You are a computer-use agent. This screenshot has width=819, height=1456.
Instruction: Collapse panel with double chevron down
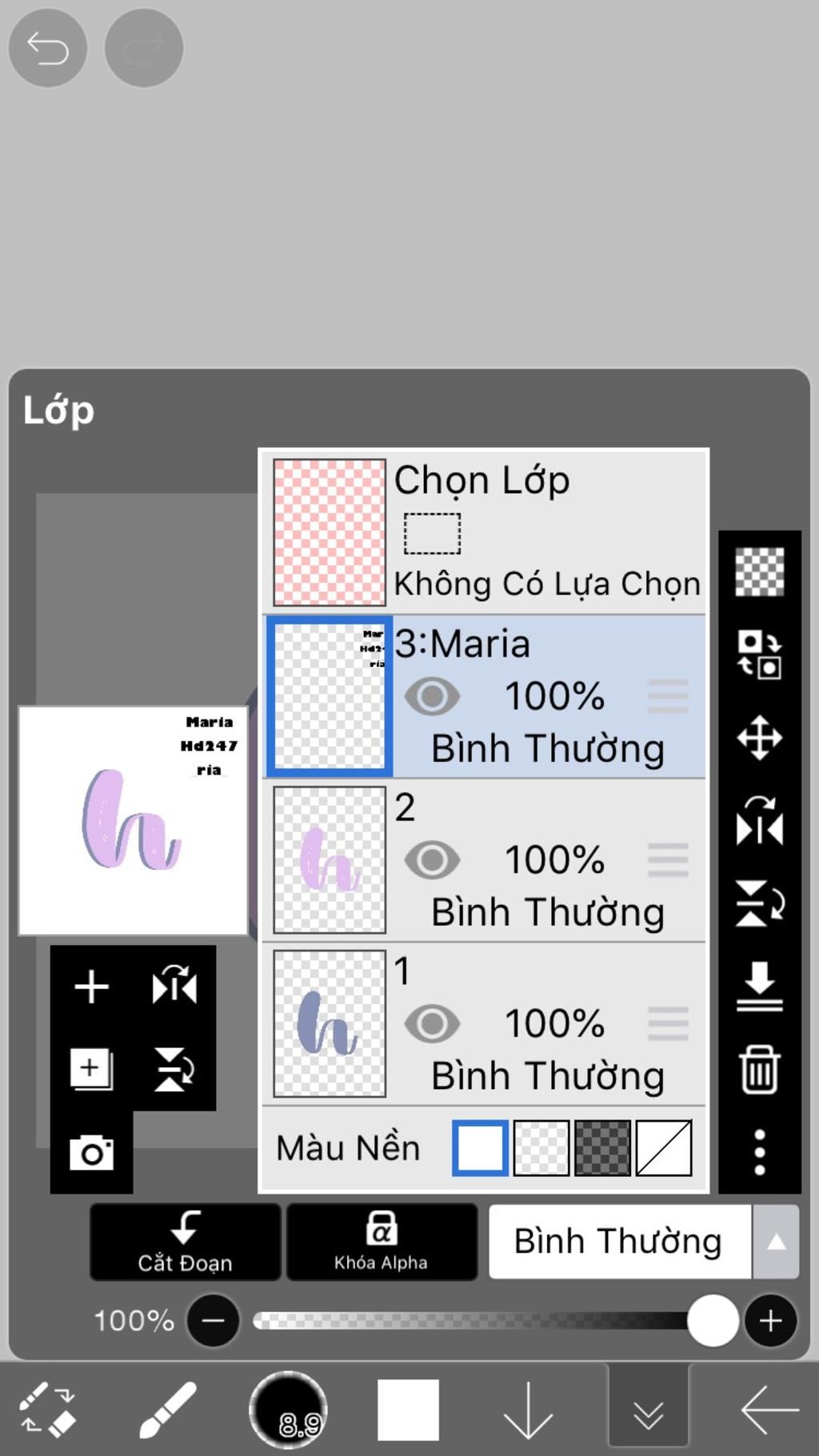[648, 1411]
